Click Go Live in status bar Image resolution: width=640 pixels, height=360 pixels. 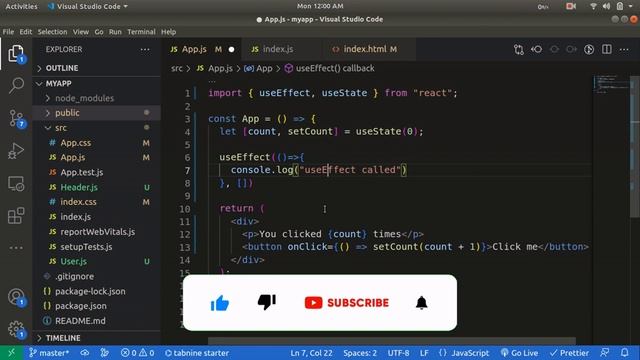coord(519,353)
